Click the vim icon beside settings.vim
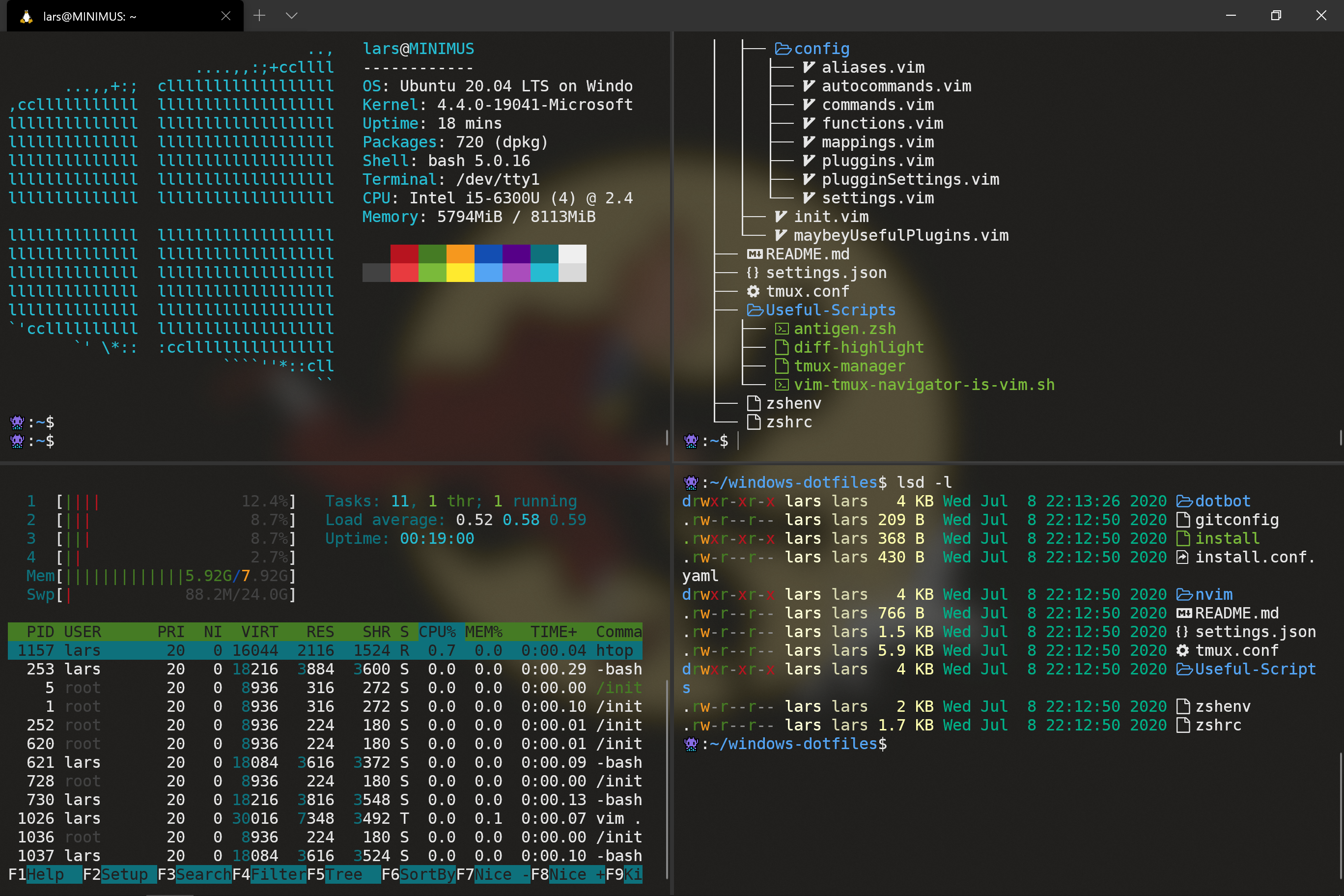 (809, 198)
